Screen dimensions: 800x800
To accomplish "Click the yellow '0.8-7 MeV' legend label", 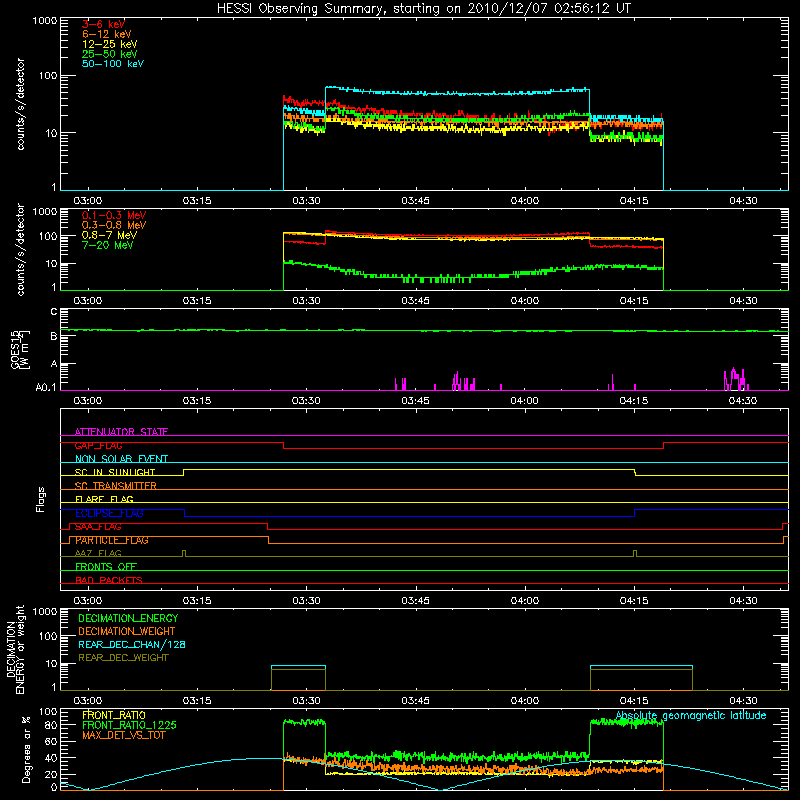I will tap(109, 236).
